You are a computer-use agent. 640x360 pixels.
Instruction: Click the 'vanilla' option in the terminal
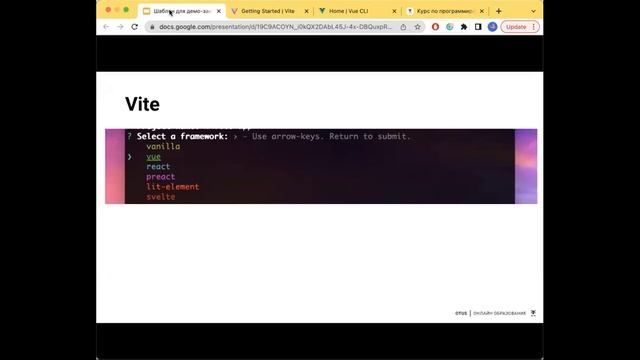pyautogui.click(x=163, y=146)
